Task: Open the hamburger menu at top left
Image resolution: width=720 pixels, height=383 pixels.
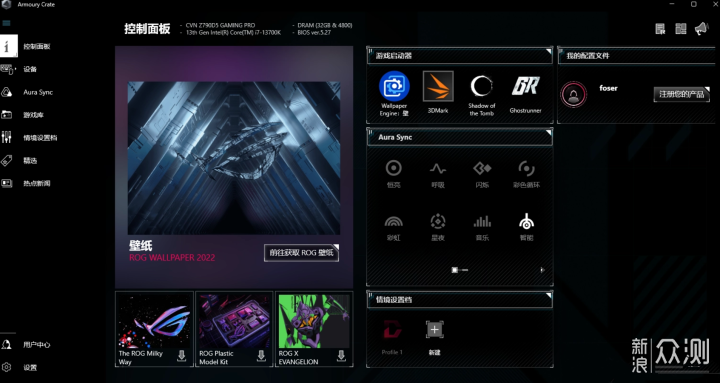Action: pyautogui.click(x=6, y=23)
